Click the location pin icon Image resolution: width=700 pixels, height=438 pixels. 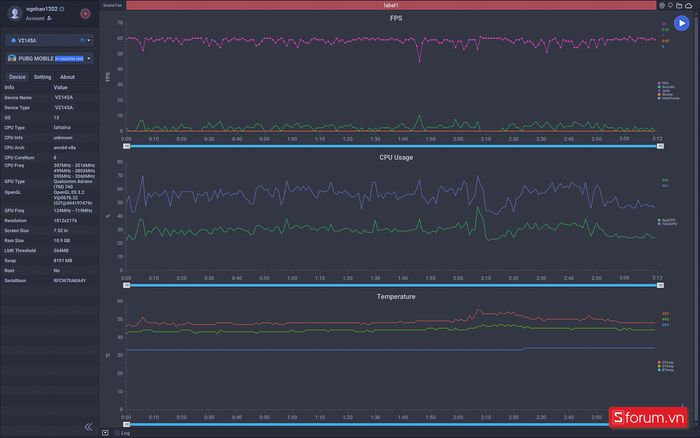[663, 5]
